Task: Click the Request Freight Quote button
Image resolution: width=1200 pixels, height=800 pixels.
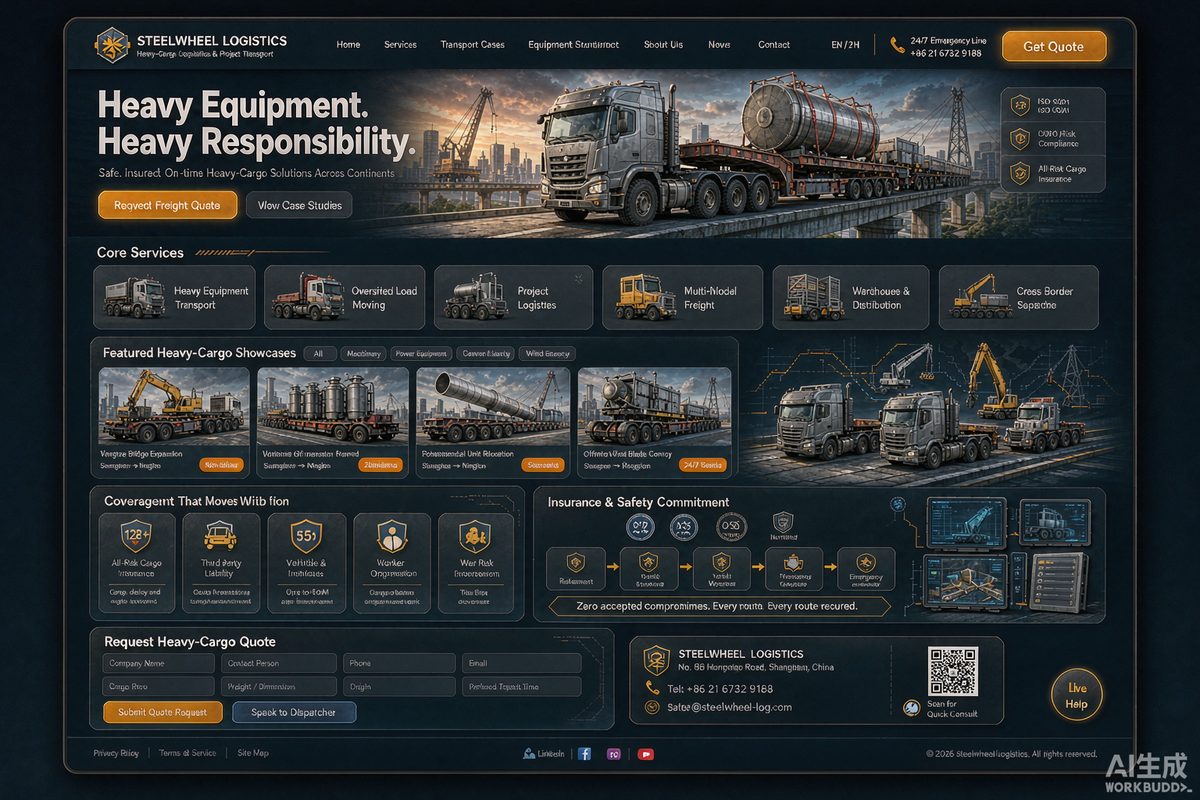Action: point(167,205)
